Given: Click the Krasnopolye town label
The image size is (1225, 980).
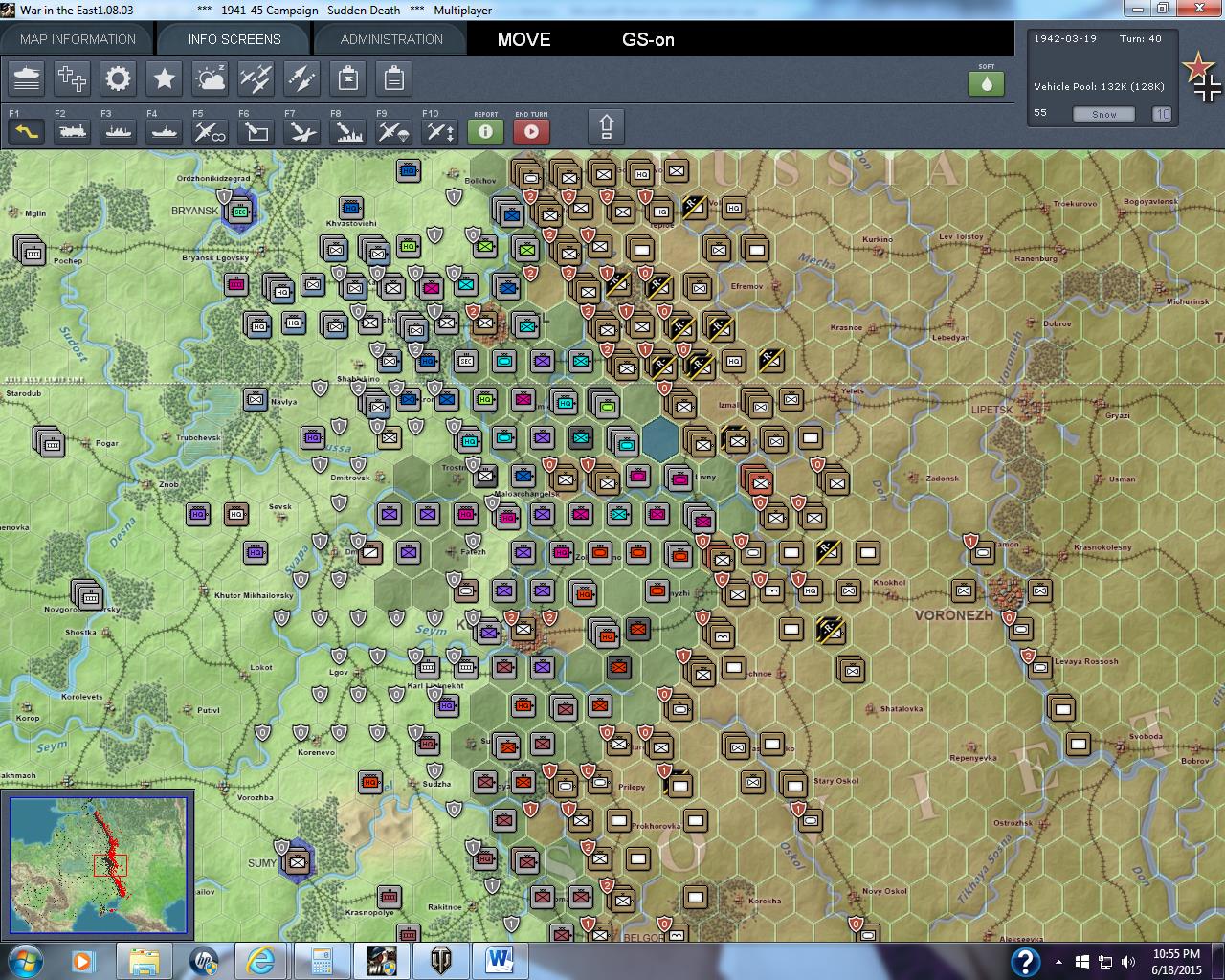Looking at the screenshot, I should point(369,912).
